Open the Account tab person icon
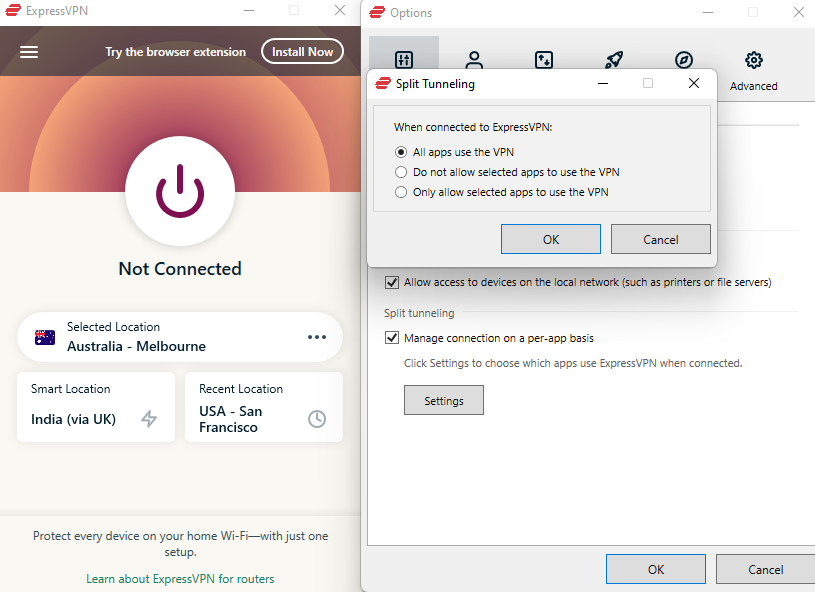Image resolution: width=815 pixels, height=592 pixels. click(474, 60)
